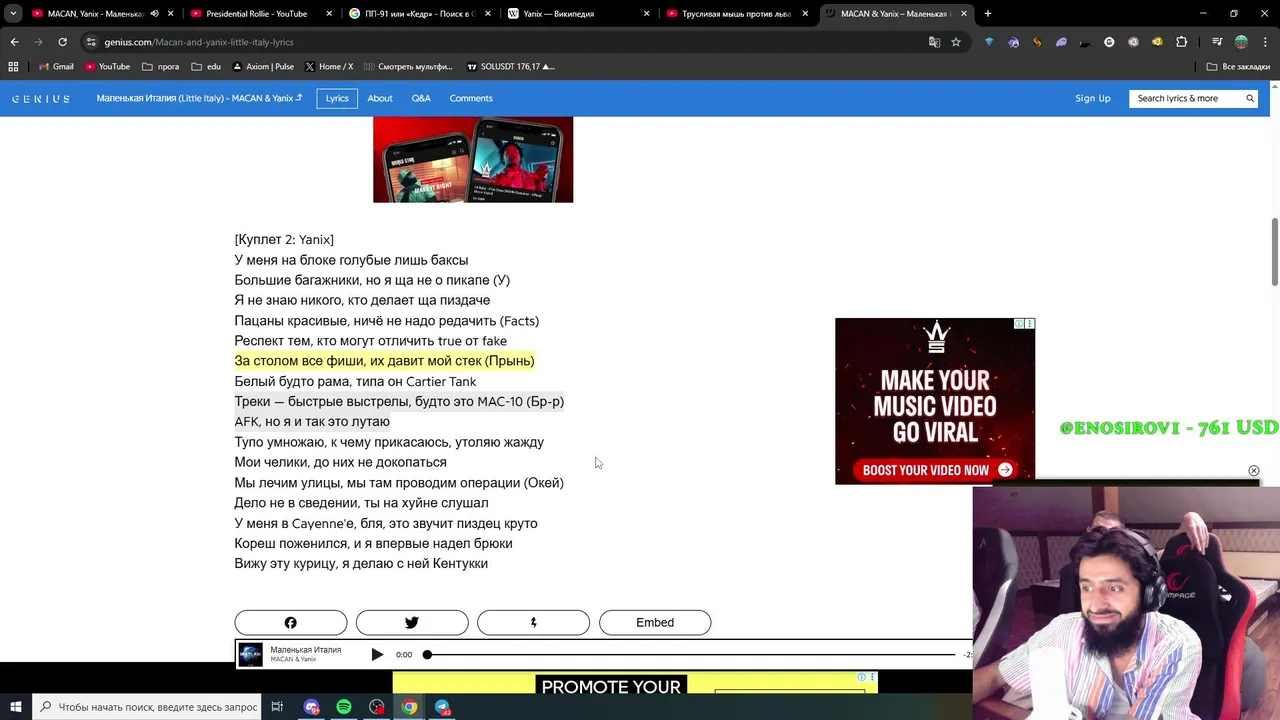
Task: Open a new browser tab
Action: coord(987,14)
